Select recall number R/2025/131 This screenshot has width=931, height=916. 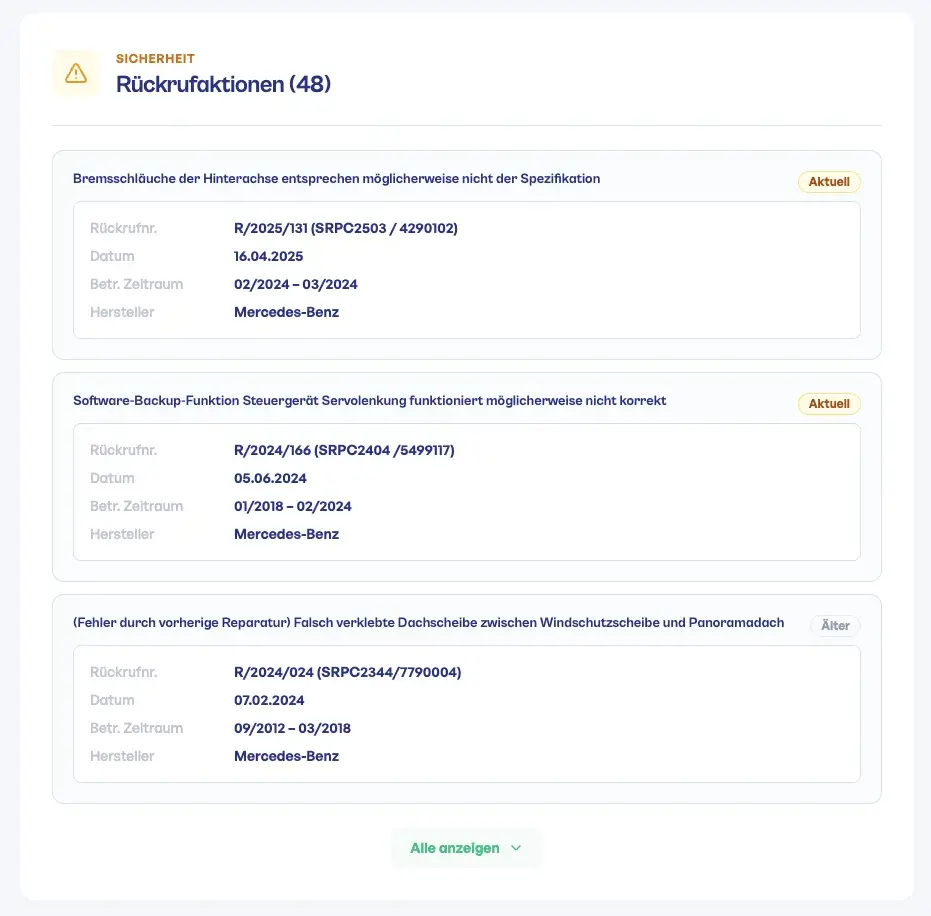pos(346,228)
